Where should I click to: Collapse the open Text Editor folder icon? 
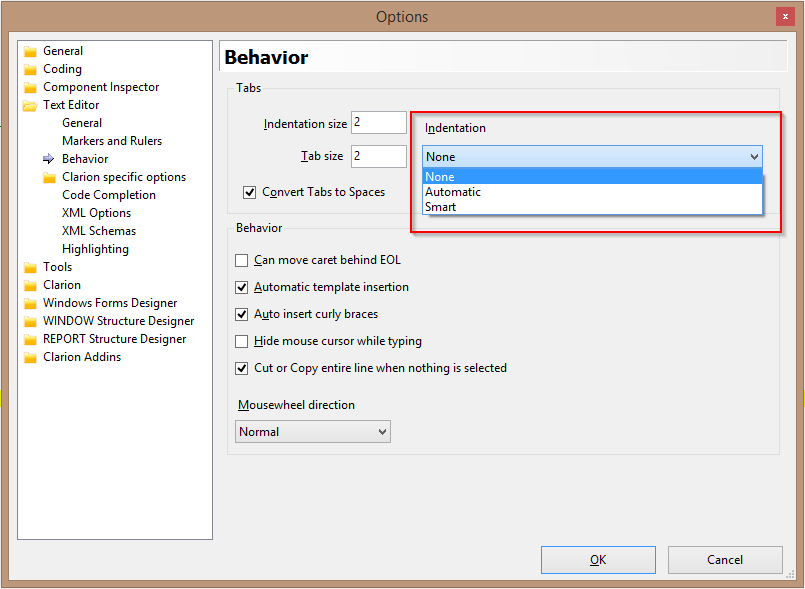coord(30,106)
